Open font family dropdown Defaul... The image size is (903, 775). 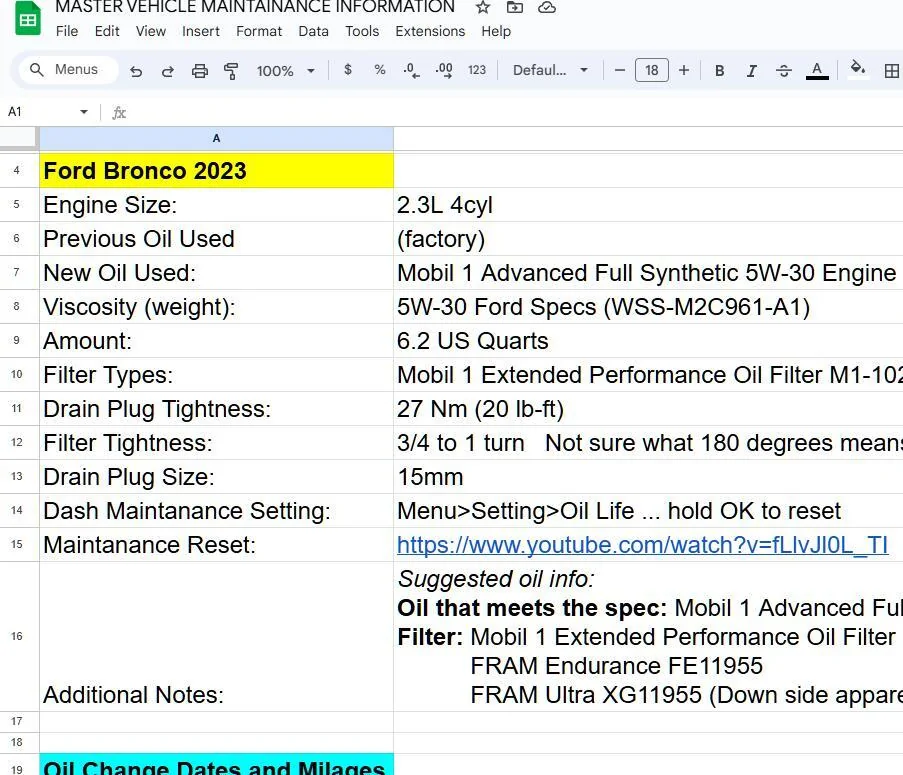coord(551,70)
